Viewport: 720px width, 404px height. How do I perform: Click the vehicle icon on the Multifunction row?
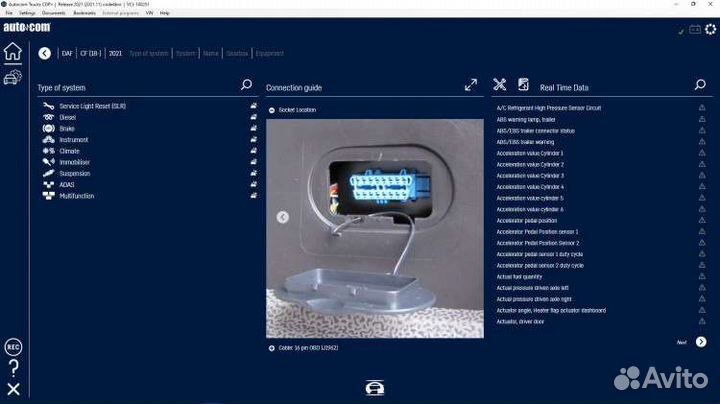tap(253, 196)
